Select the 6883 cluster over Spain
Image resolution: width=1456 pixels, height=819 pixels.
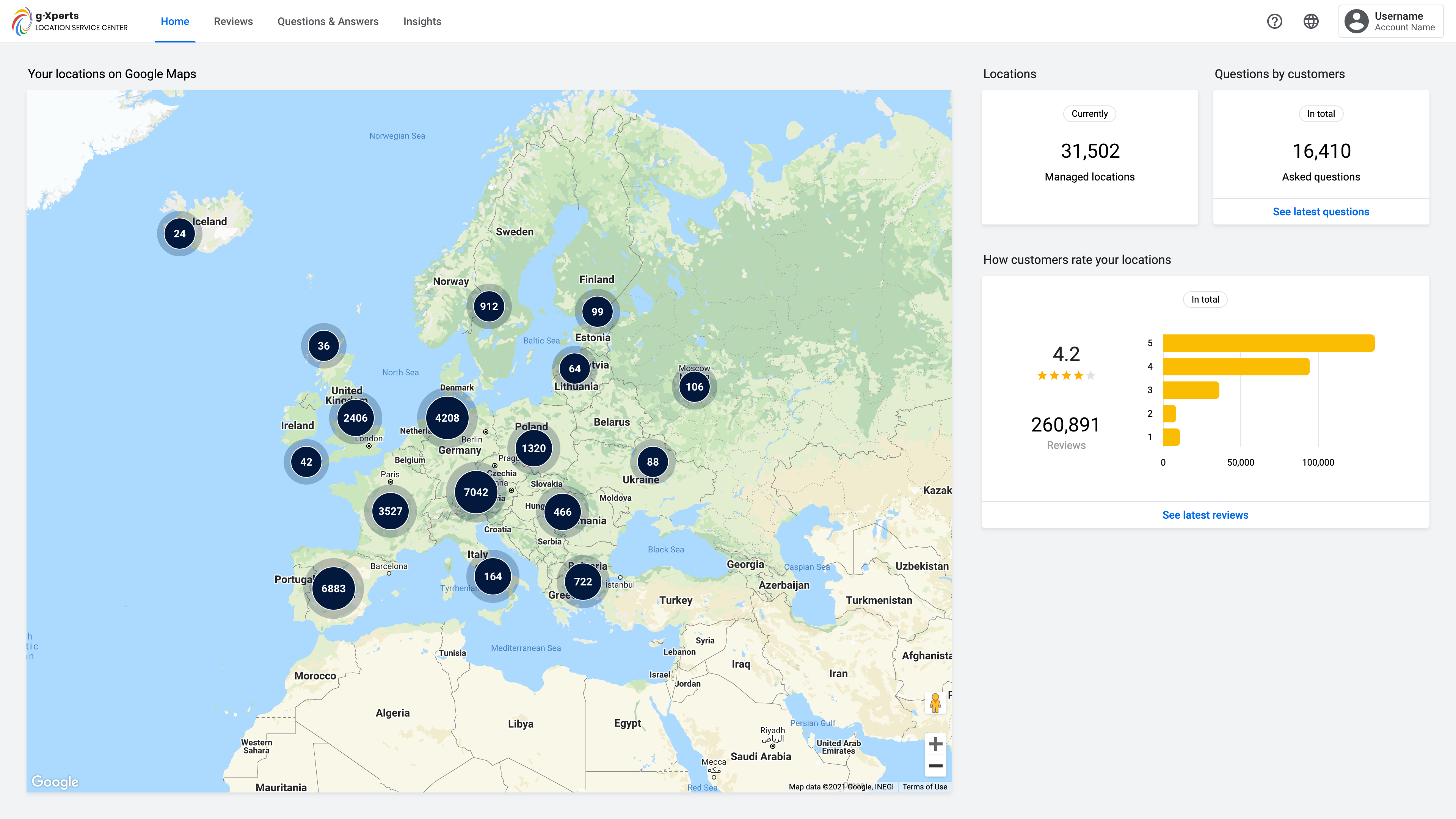(334, 588)
